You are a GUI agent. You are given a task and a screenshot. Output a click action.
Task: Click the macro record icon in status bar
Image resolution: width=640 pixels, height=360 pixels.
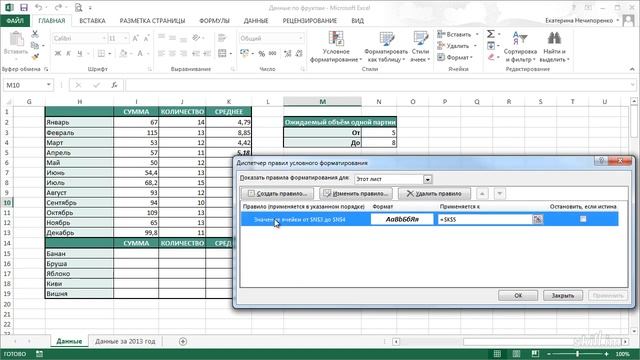tap(39, 354)
